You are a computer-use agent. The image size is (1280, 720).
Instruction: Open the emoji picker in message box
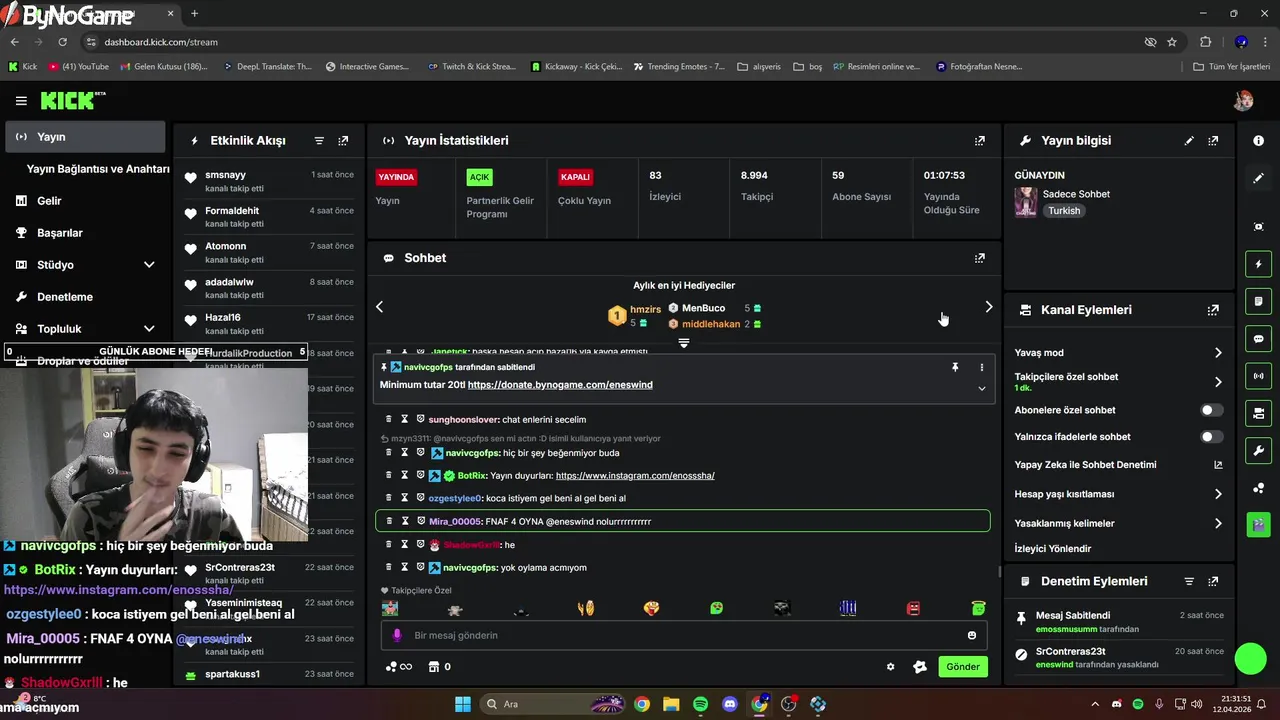[972, 635]
